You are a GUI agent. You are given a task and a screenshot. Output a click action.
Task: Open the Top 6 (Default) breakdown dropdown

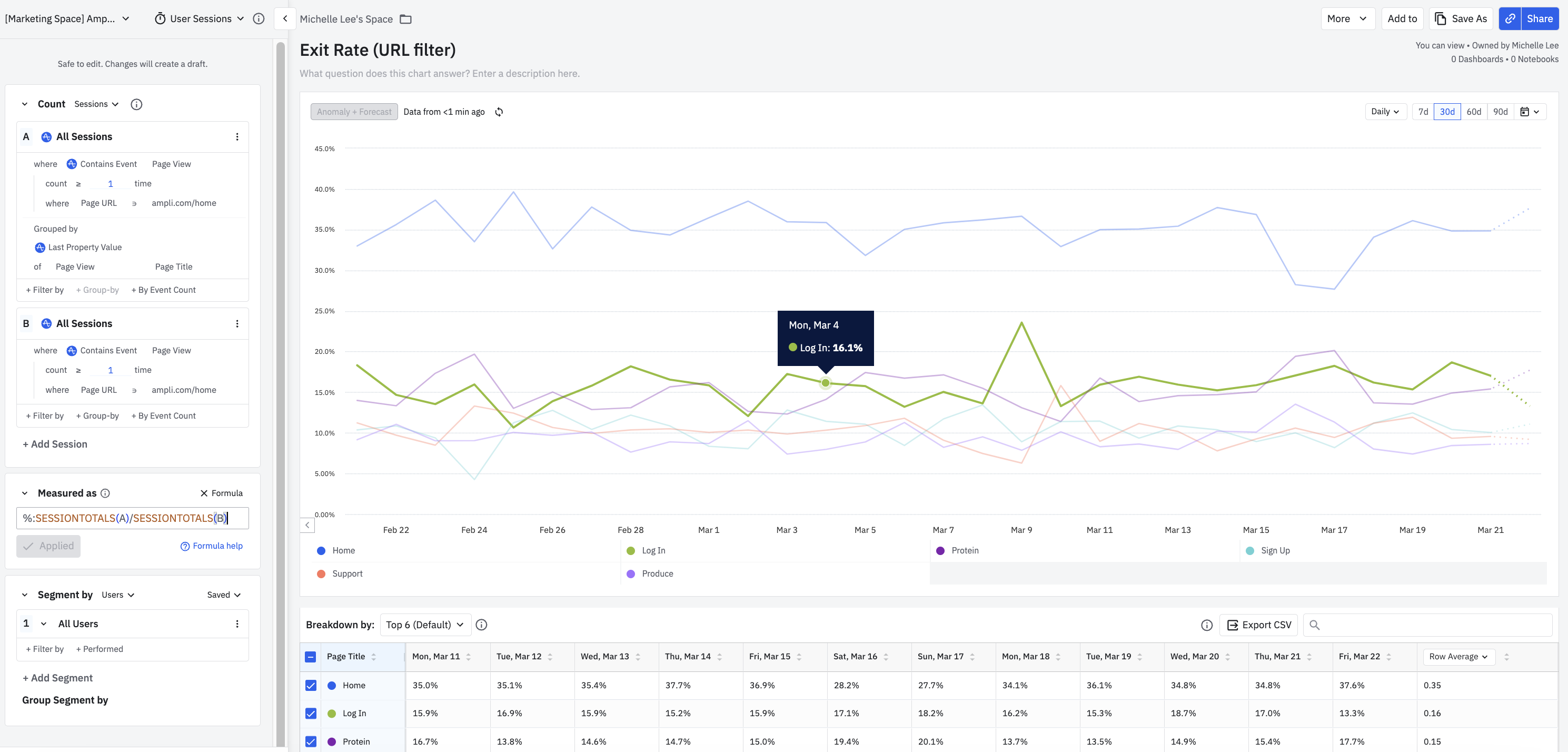point(424,625)
